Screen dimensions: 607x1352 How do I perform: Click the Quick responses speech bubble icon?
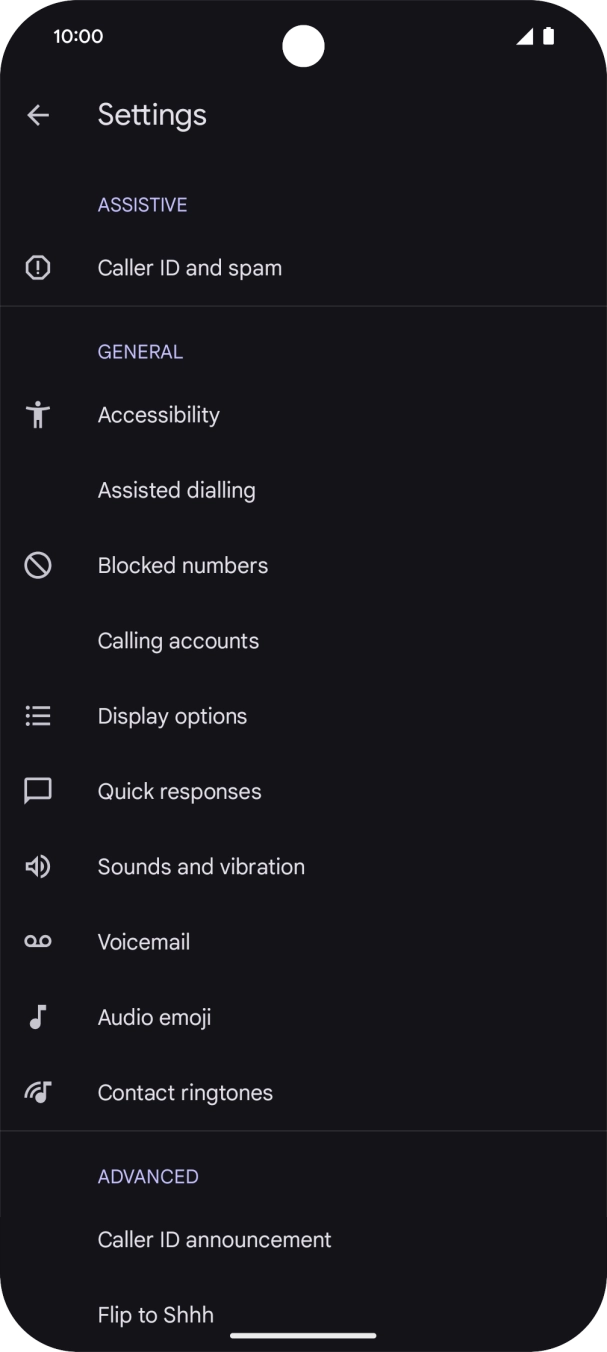pyautogui.click(x=37, y=791)
